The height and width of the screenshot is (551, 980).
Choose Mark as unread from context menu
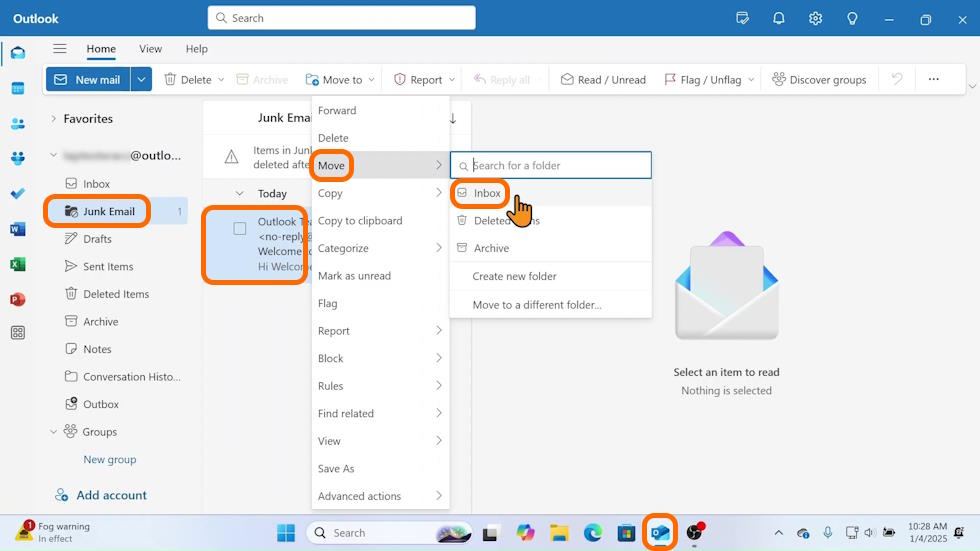(354, 276)
